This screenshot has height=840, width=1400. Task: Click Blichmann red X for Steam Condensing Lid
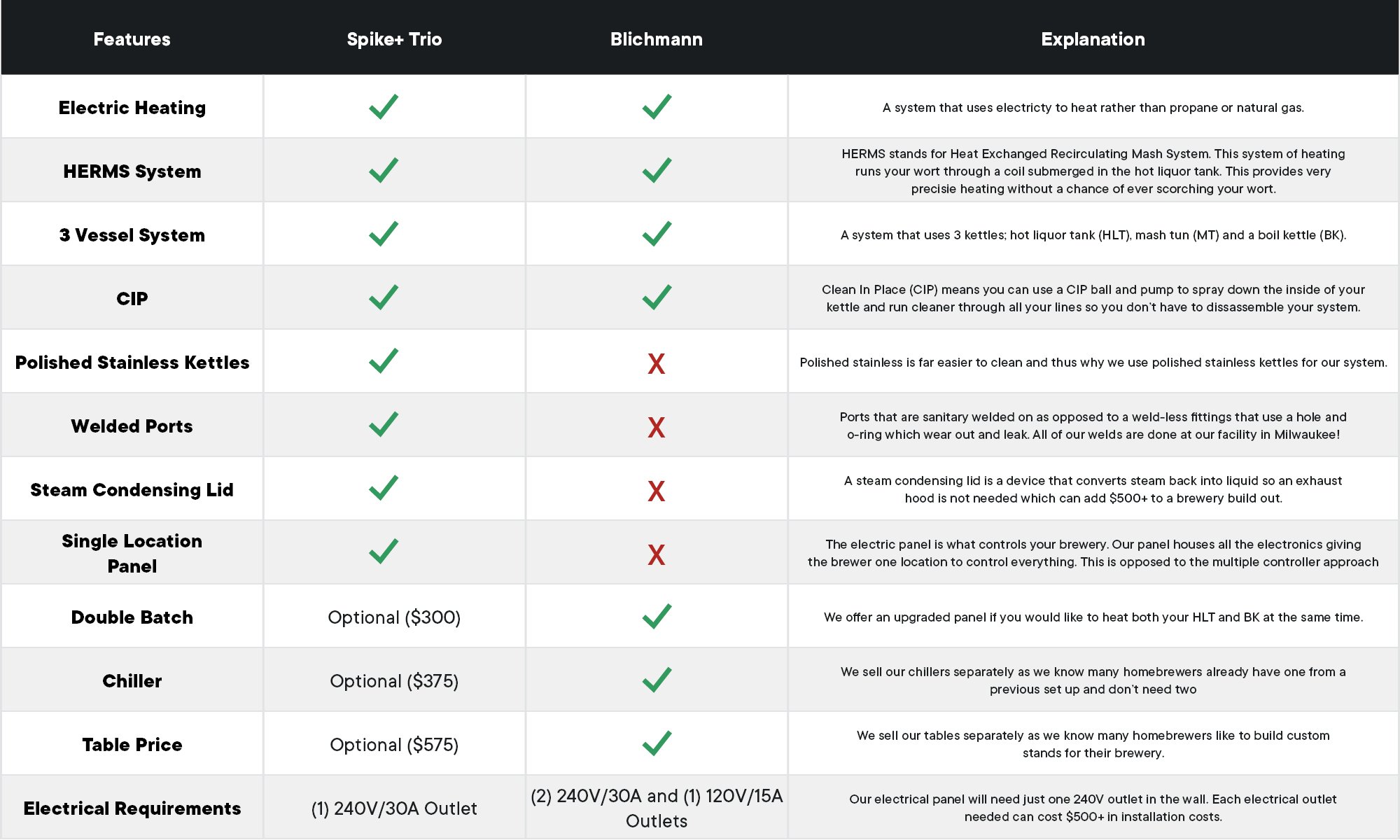[656, 491]
